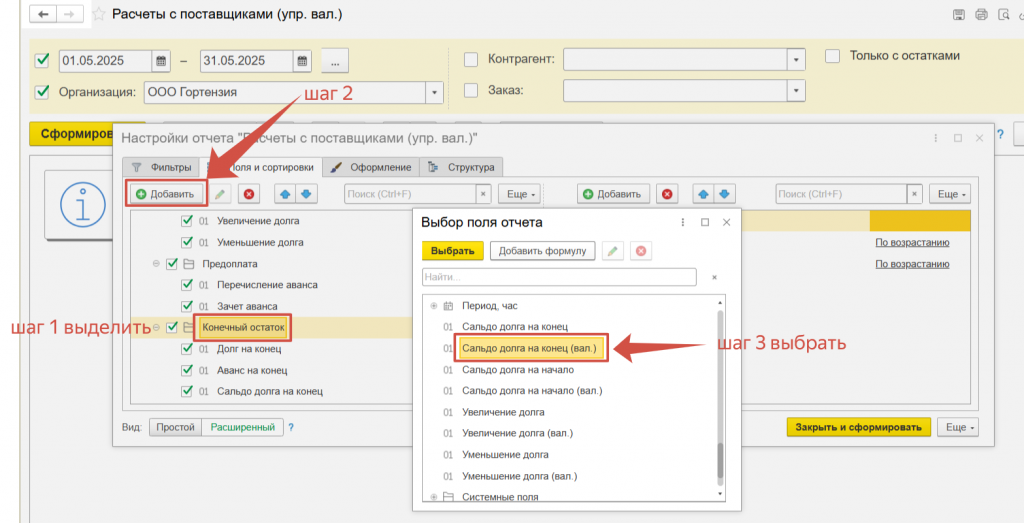Click red delete icon in Выбор поля отчета
This screenshot has width=1024, height=523.
(641, 251)
